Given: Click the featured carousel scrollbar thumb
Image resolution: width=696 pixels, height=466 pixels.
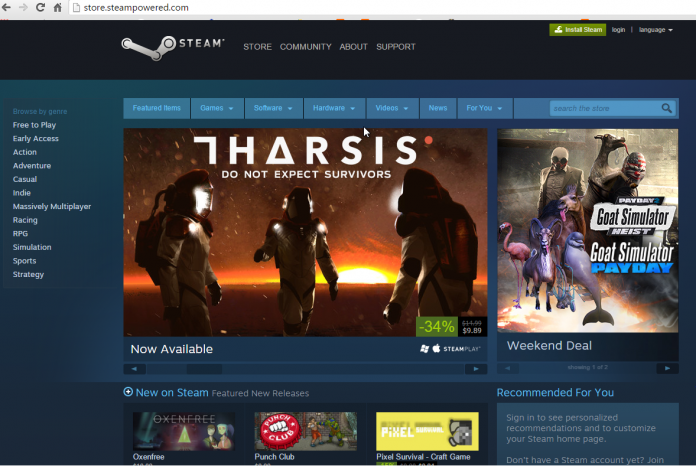Looking at the screenshot, I should tap(204, 369).
